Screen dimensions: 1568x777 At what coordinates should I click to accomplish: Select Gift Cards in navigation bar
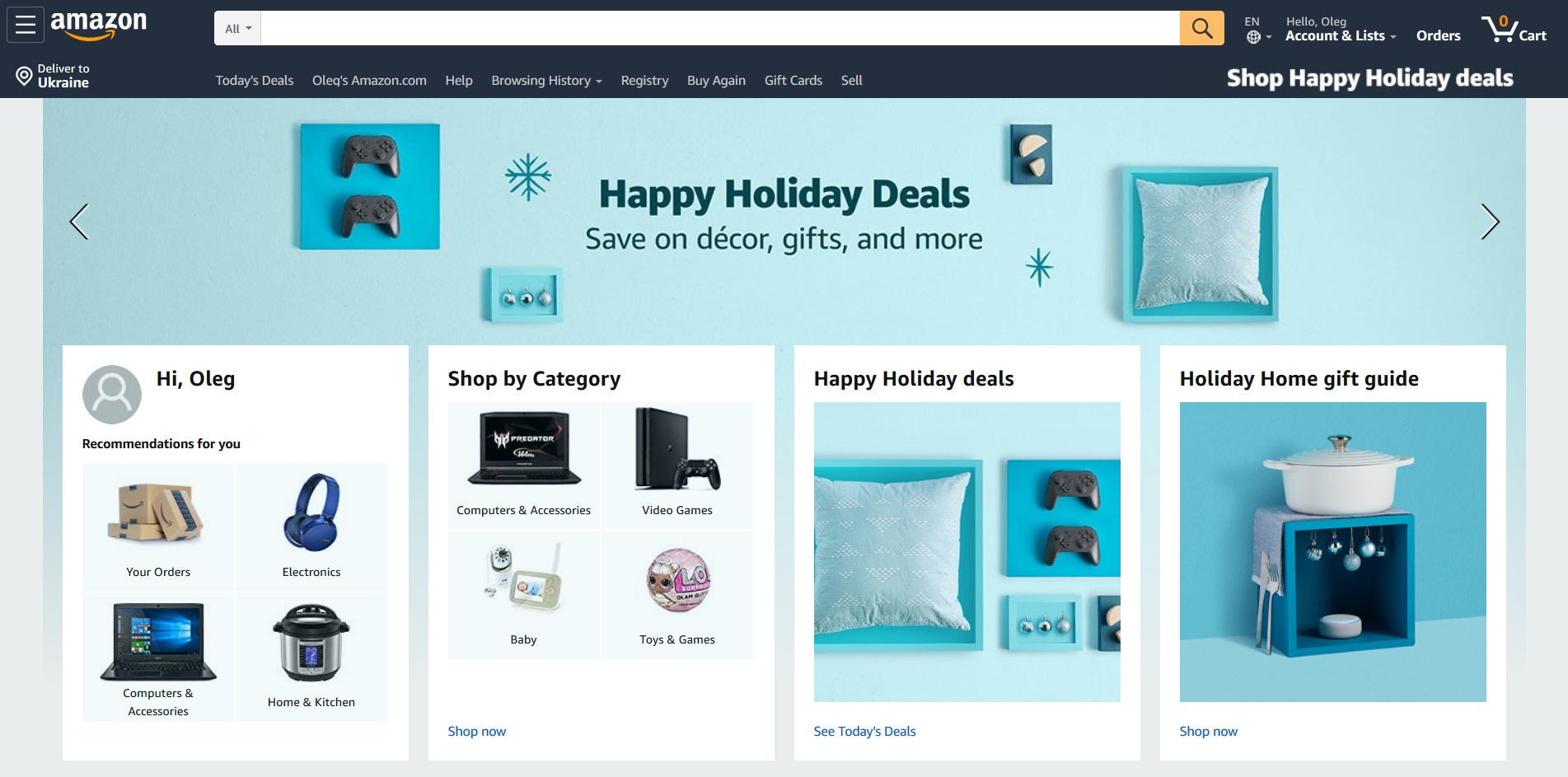[793, 80]
